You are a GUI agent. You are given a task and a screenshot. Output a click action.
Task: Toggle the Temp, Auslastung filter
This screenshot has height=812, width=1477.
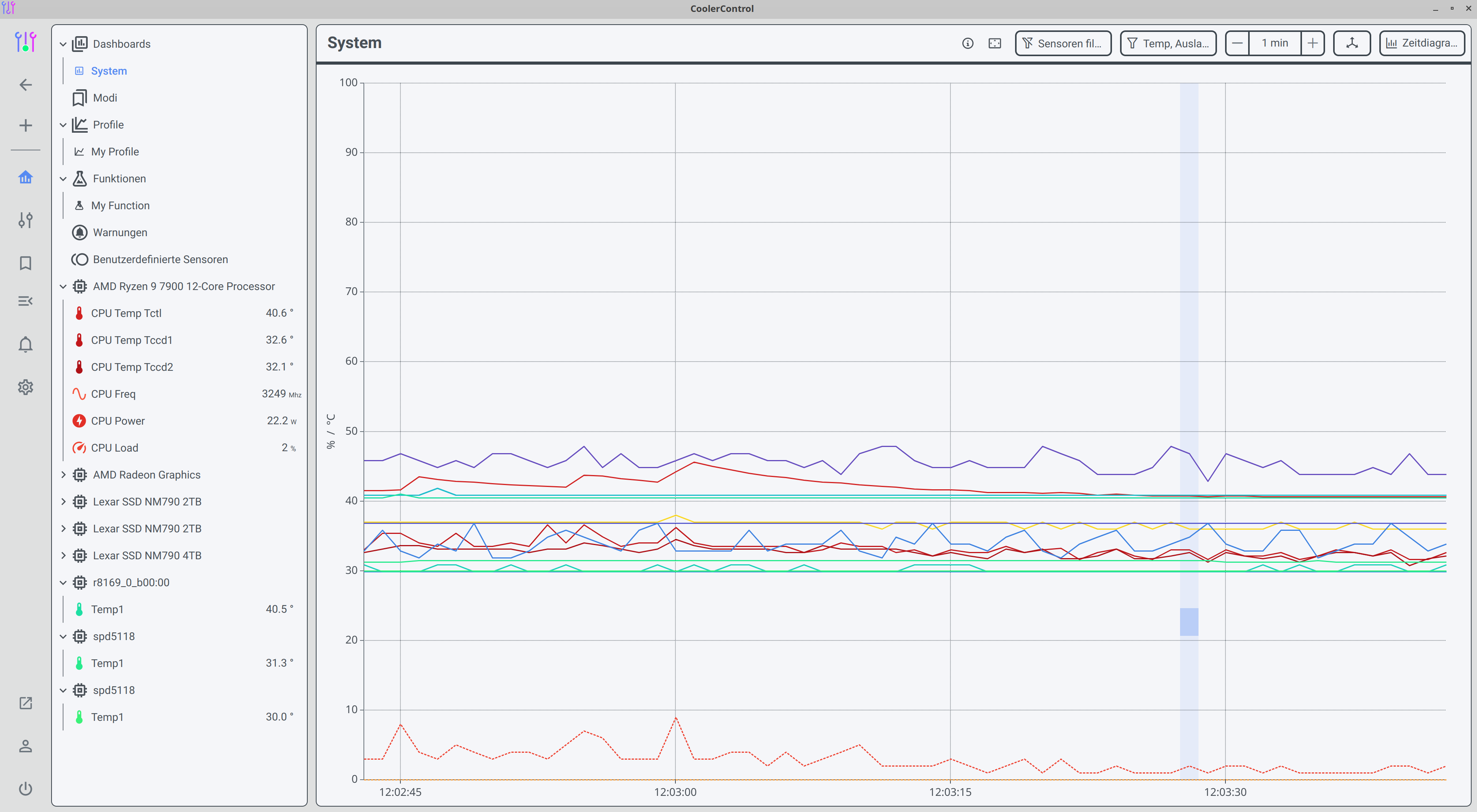[x=1167, y=43]
